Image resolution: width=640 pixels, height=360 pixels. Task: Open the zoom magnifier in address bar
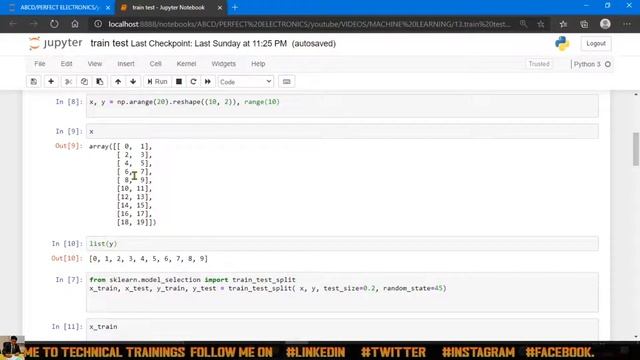point(523,24)
